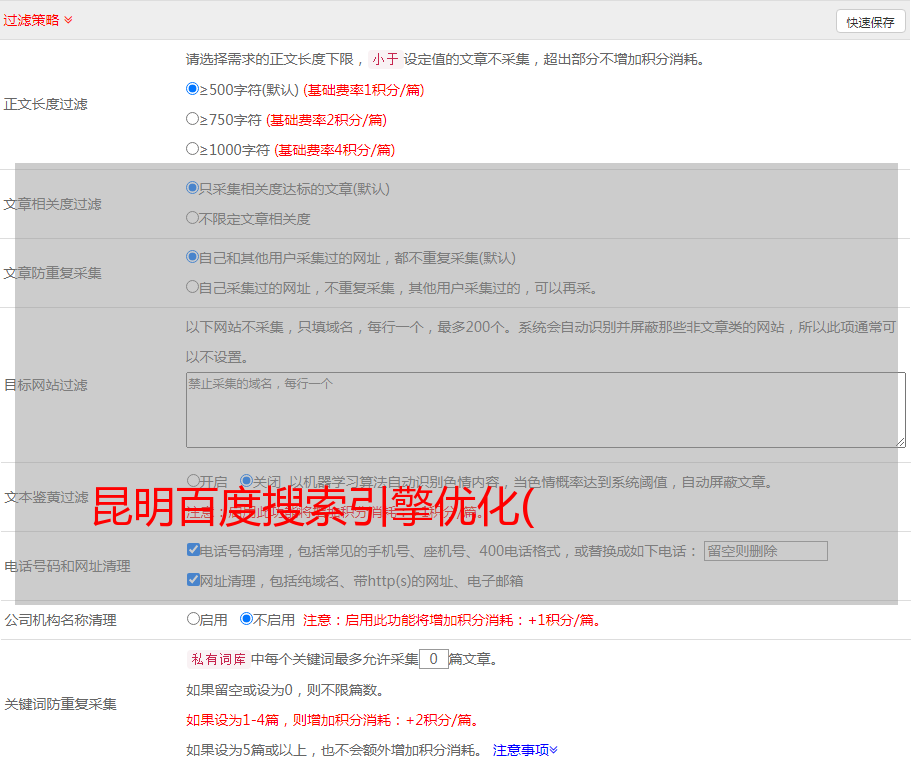The width and height of the screenshot is (912, 768).
Task: Expand the 注意事项 link
Action: [x=525, y=750]
